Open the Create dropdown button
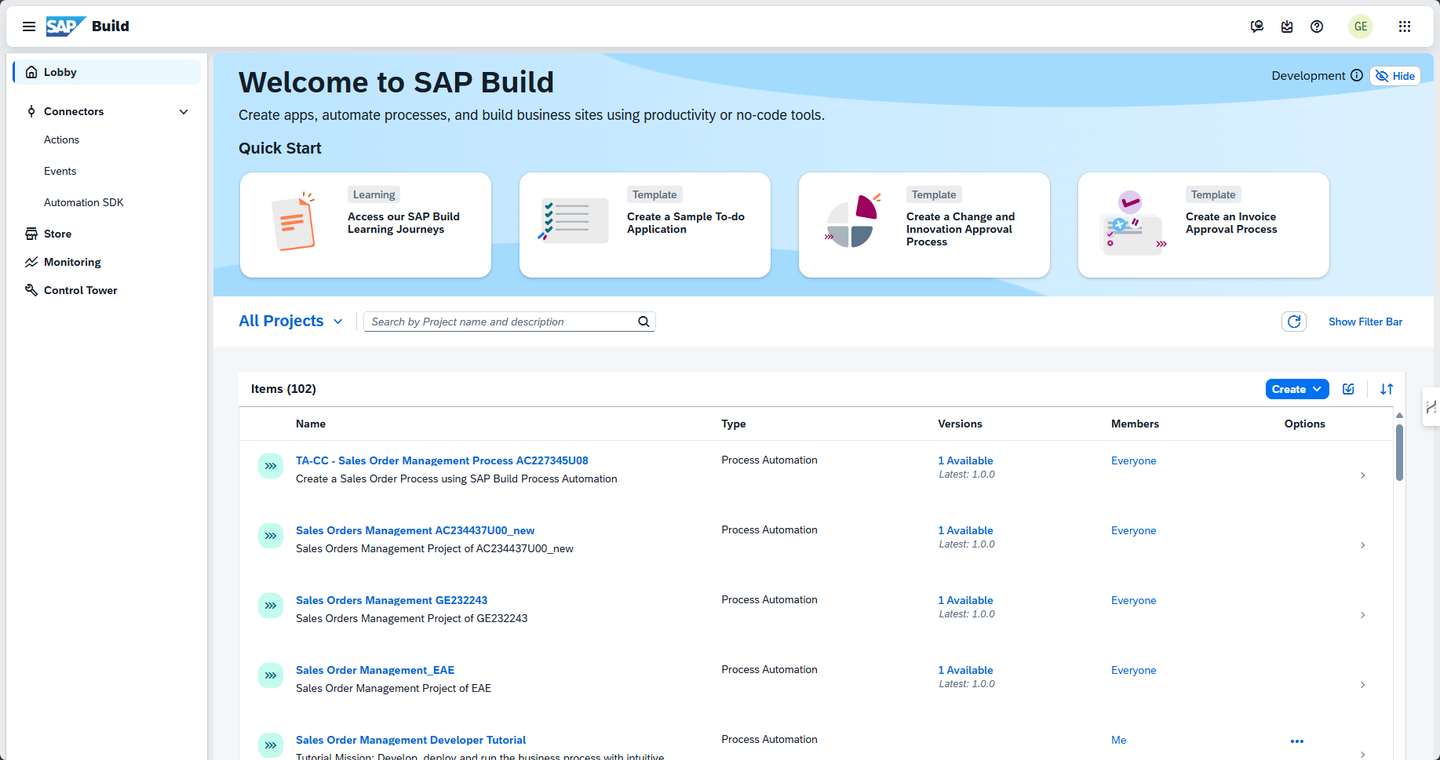Viewport: 1440px width, 760px height. click(x=1297, y=389)
